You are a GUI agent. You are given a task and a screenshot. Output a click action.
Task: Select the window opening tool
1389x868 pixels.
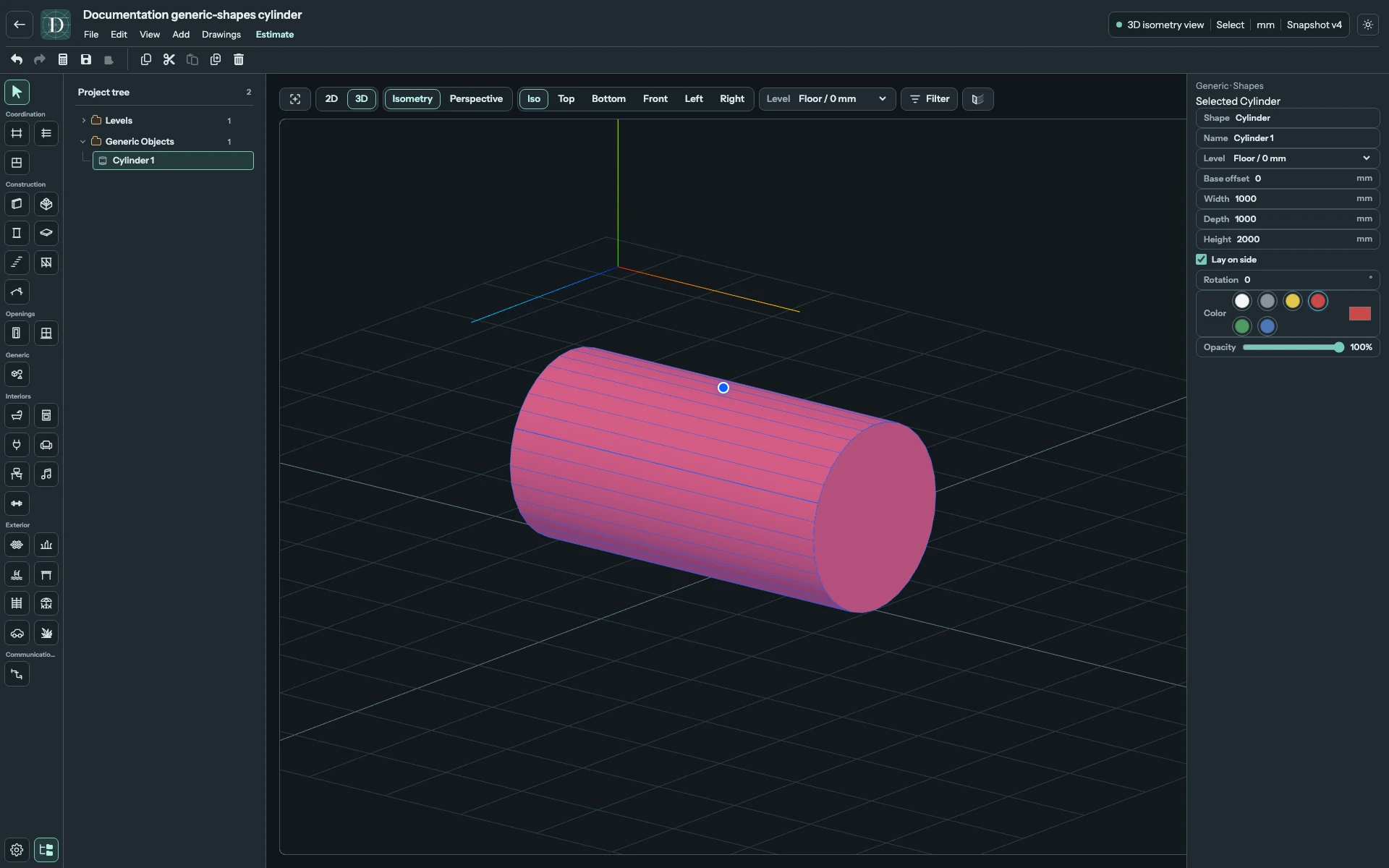[x=46, y=333]
